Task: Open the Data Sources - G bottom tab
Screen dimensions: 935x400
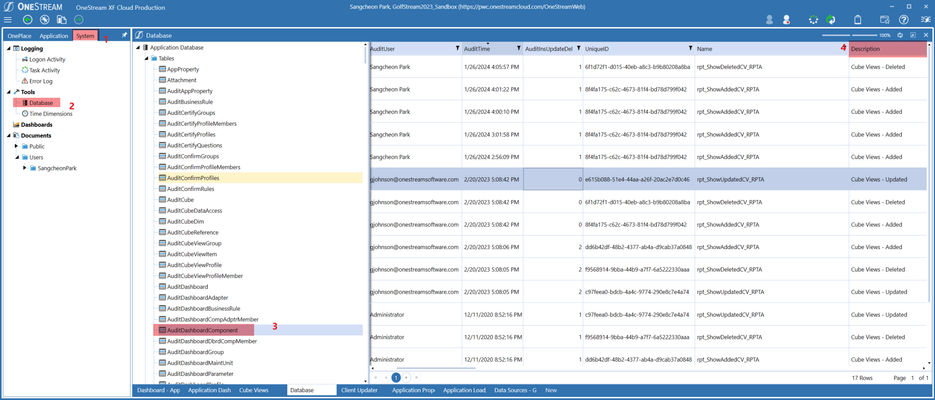Action: pos(516,390)
